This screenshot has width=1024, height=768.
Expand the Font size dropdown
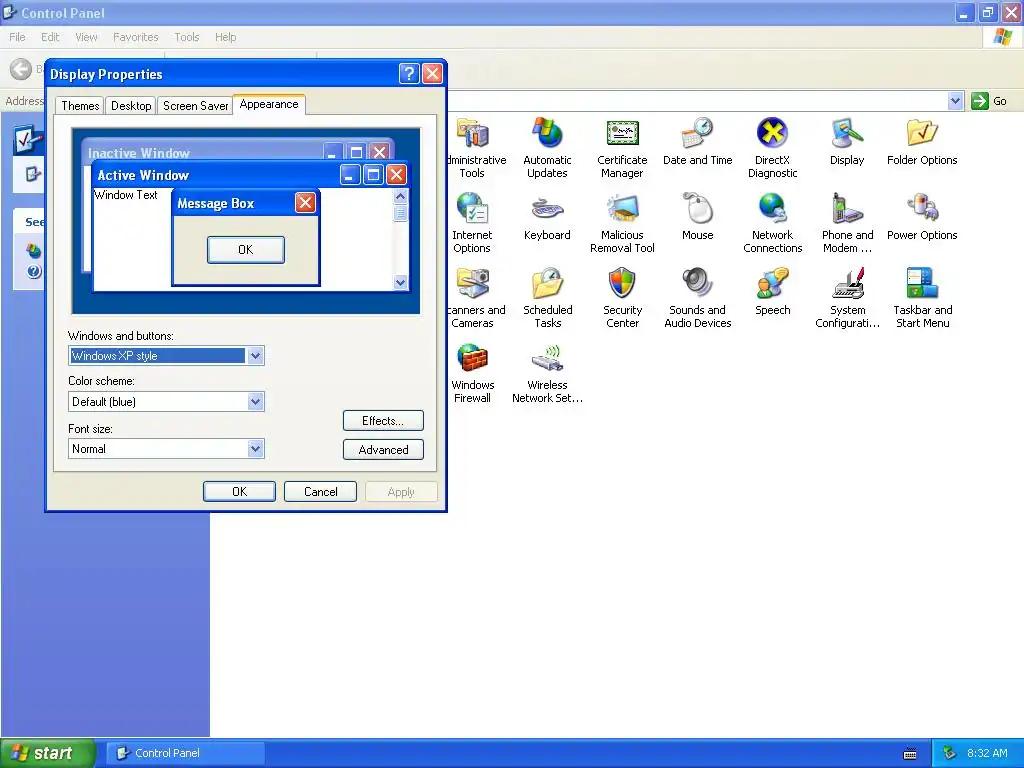tap(255, 449)
